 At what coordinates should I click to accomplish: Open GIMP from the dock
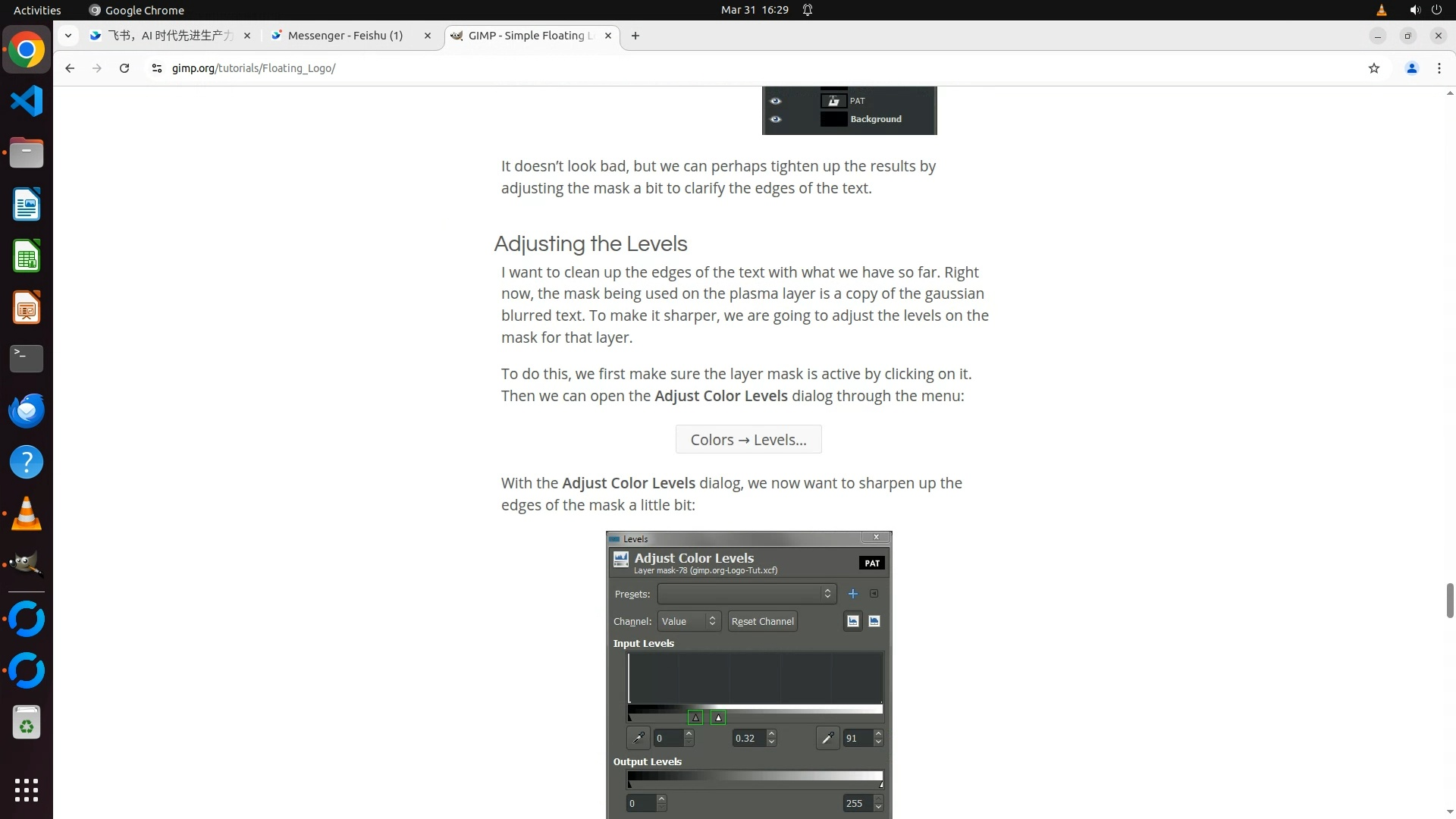click(x=27, y=564)
